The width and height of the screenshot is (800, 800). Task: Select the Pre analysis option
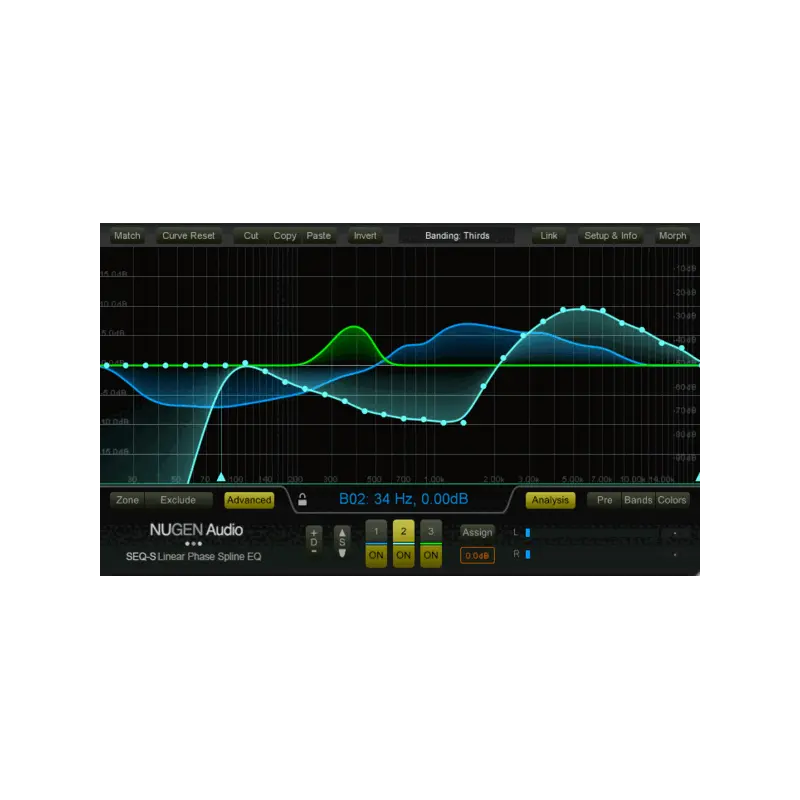point(605,500)
